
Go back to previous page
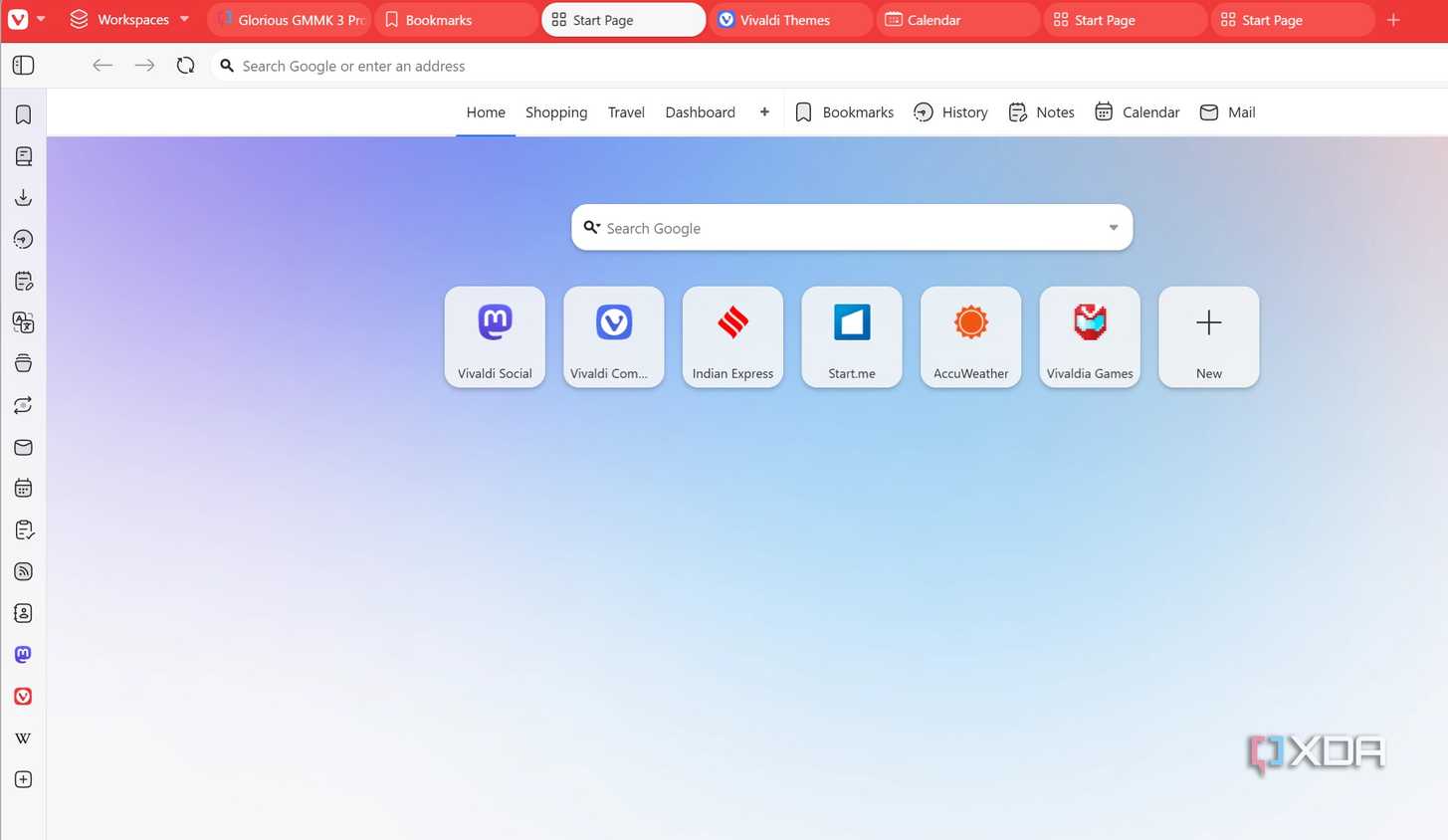point(102,66)
